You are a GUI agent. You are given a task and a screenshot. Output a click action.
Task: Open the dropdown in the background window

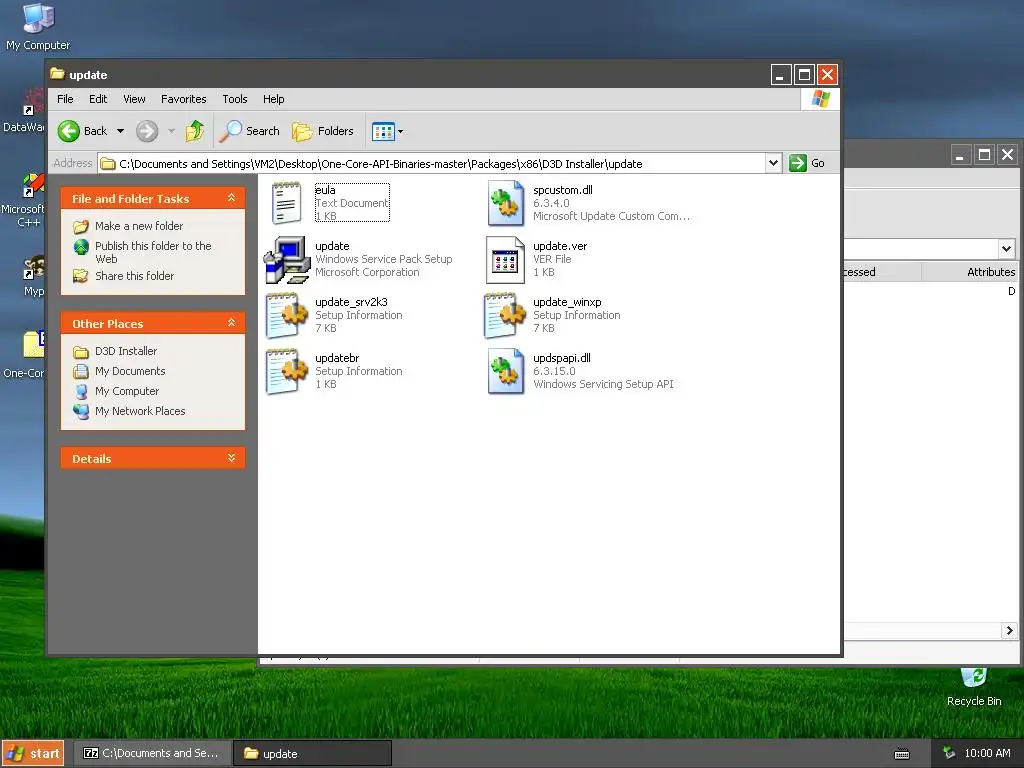1006,248
